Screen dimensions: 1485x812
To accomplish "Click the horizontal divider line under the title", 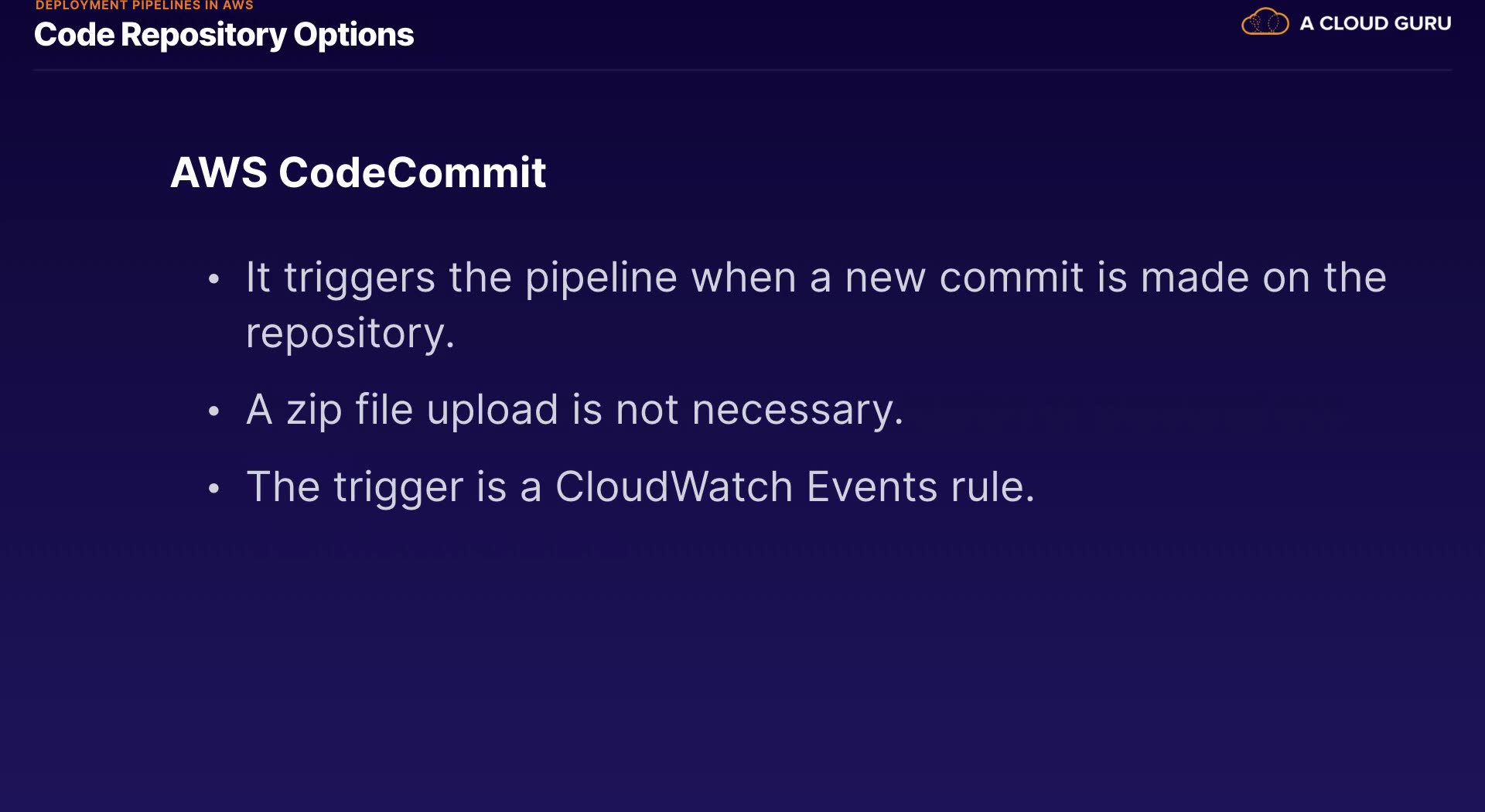I will click(x=742, y=70).
